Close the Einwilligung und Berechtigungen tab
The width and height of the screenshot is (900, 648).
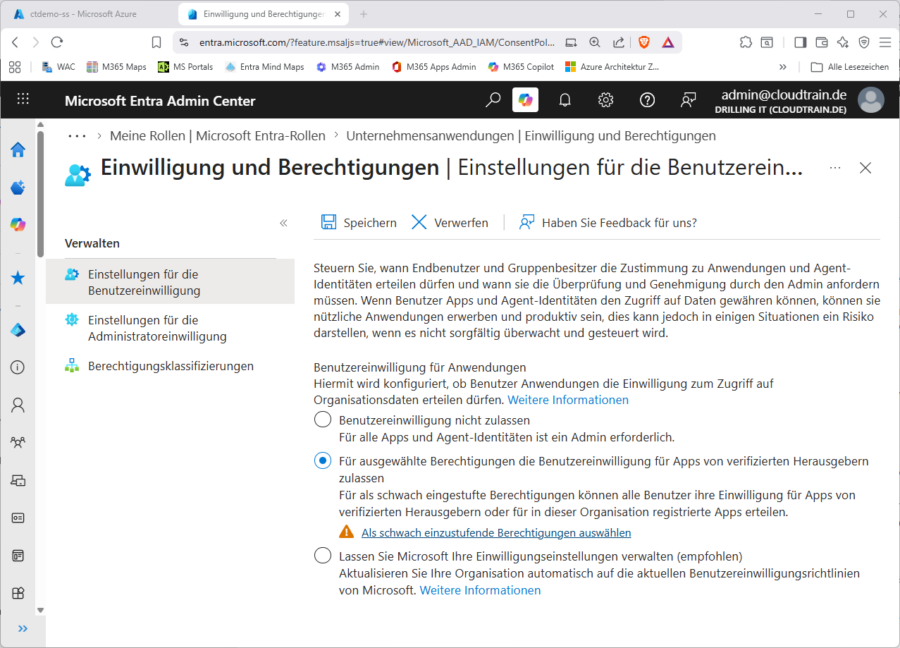(338, 14)
